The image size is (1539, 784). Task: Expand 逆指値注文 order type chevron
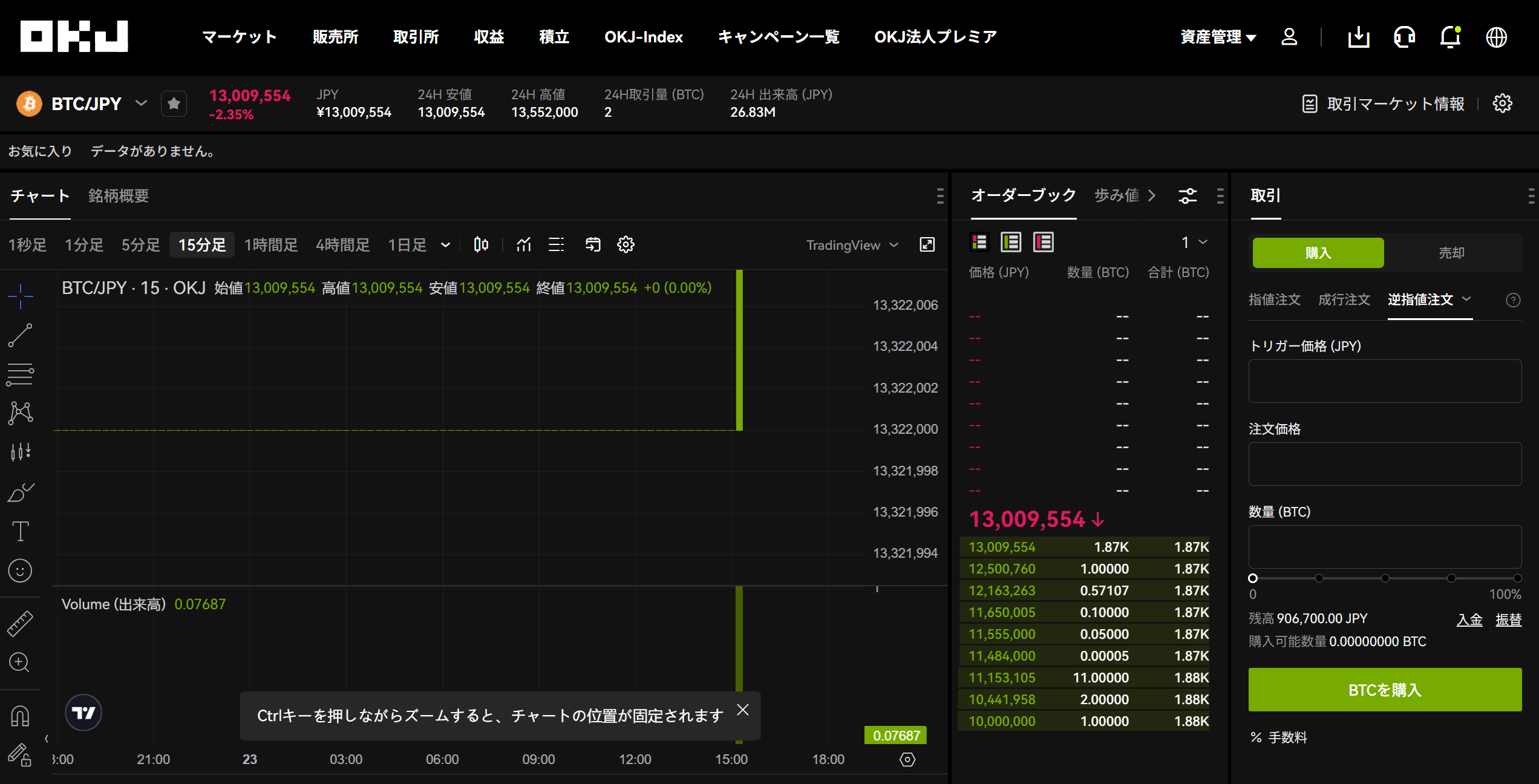(1466, 299)
